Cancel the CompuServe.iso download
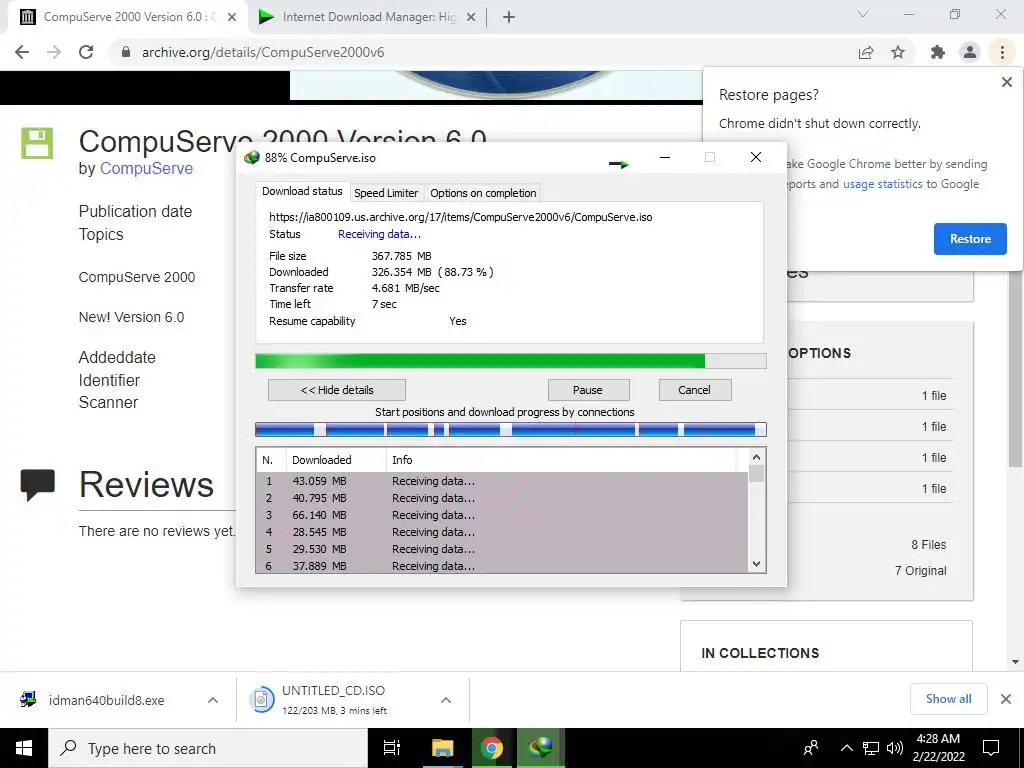Image resolution: width=1024 pixels, height=768 pixels. click(694, 390)
